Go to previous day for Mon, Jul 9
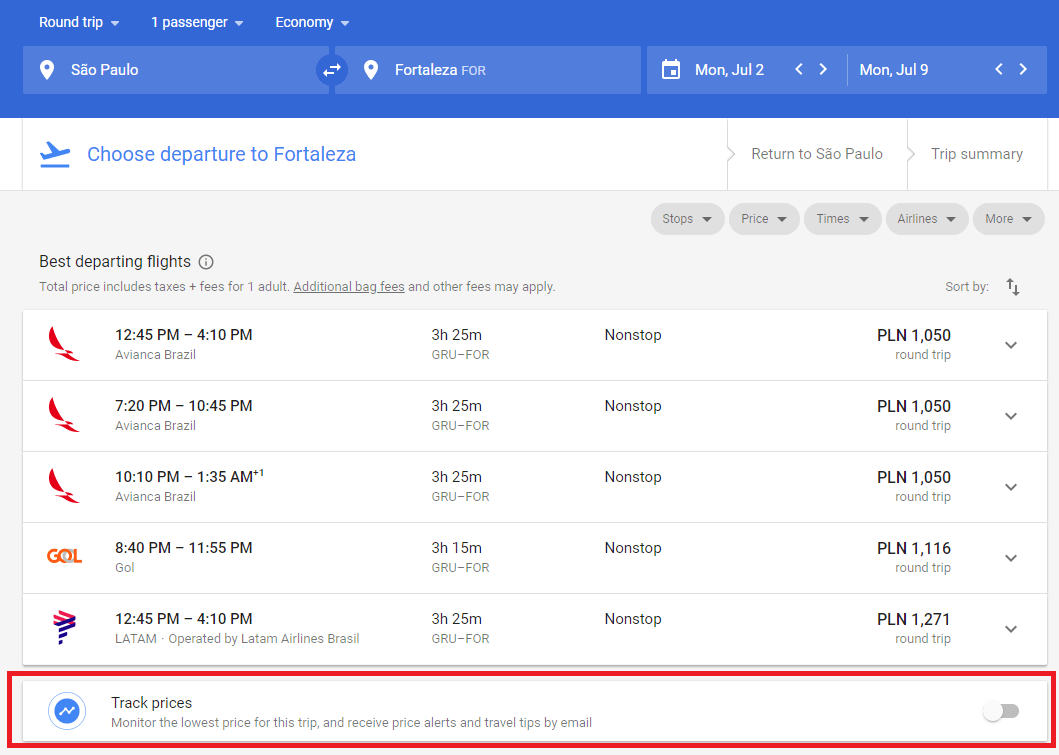 click(x=999, y=69)
